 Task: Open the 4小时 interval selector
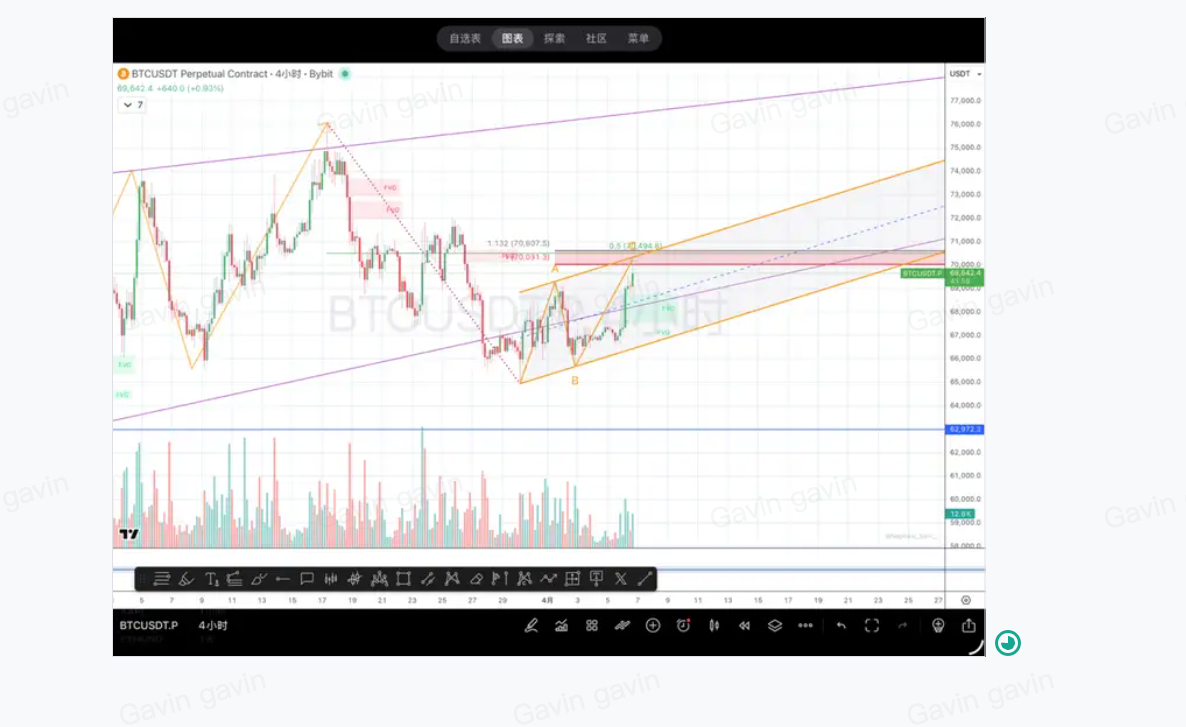(x=213, y=626)
